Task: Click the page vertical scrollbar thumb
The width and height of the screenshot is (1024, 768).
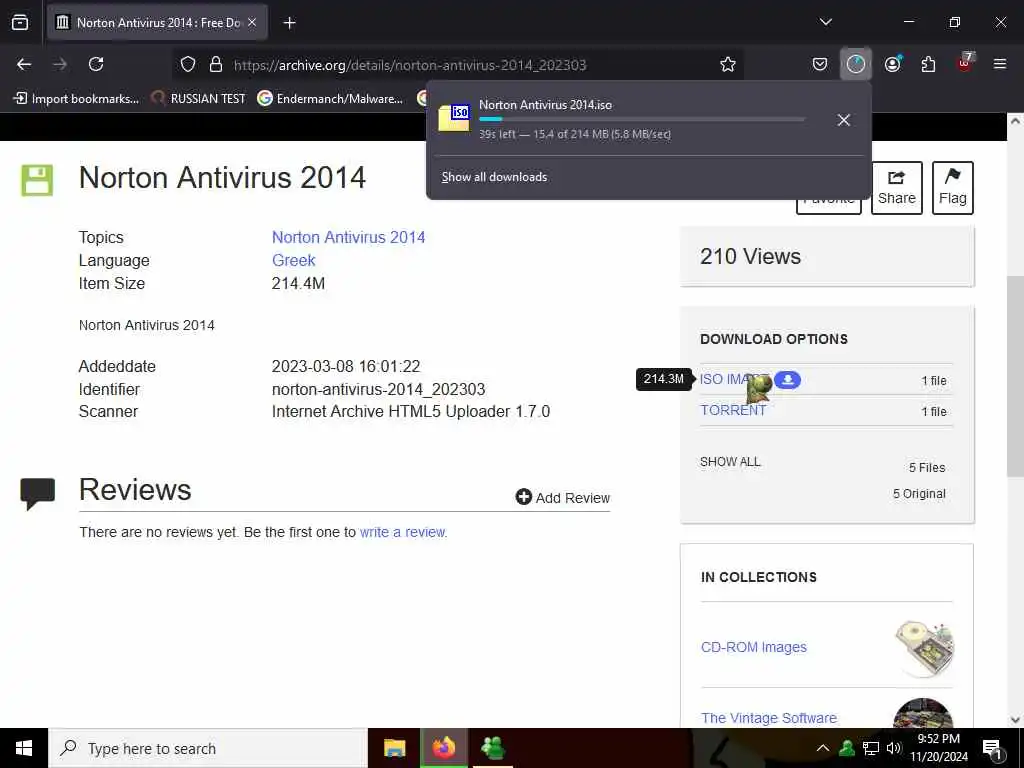Action: pyautogui.click(x=1014, y=377)
